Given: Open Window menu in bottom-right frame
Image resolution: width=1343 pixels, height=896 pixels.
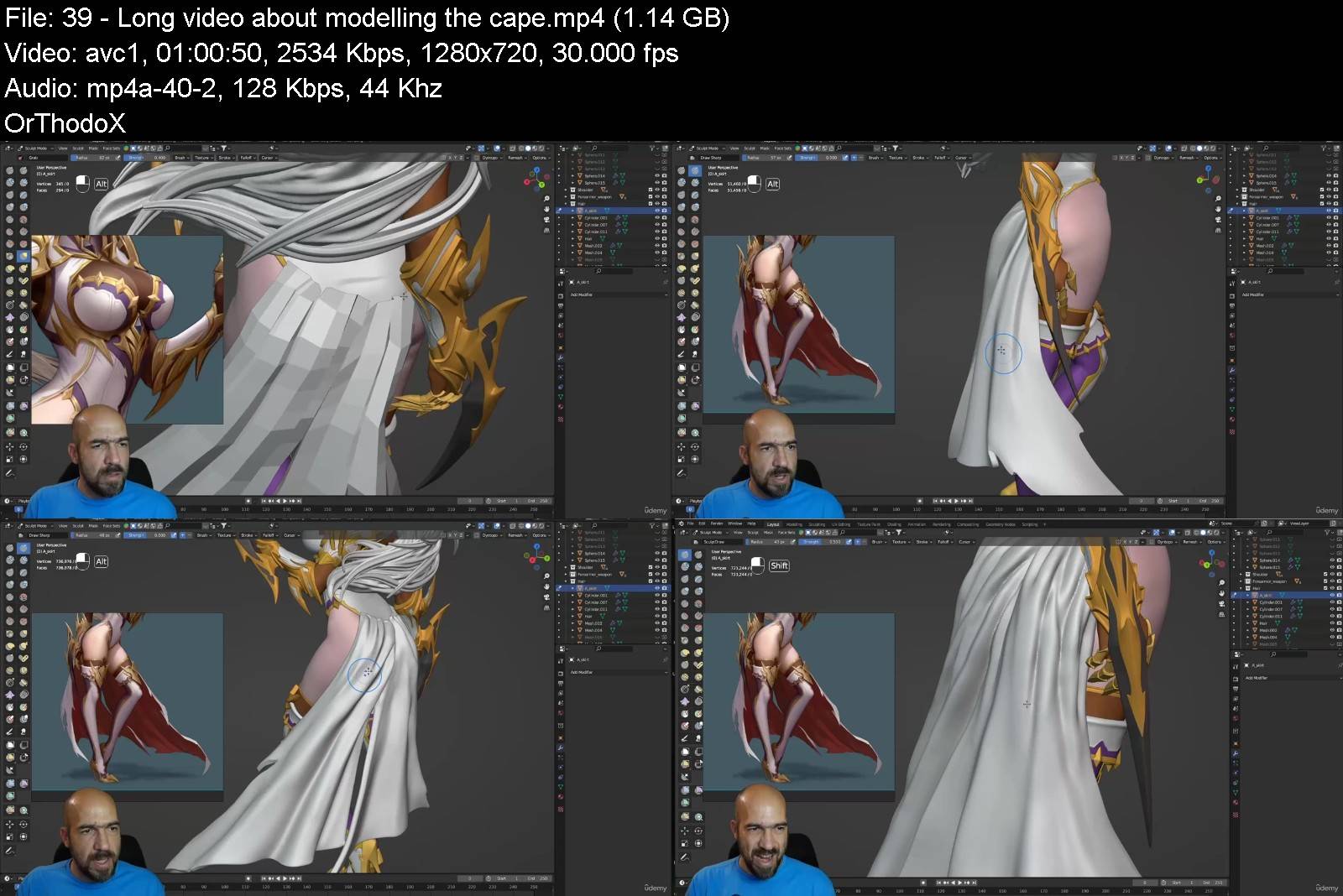Looking at the screenshot, I should (x=734, y=524).
